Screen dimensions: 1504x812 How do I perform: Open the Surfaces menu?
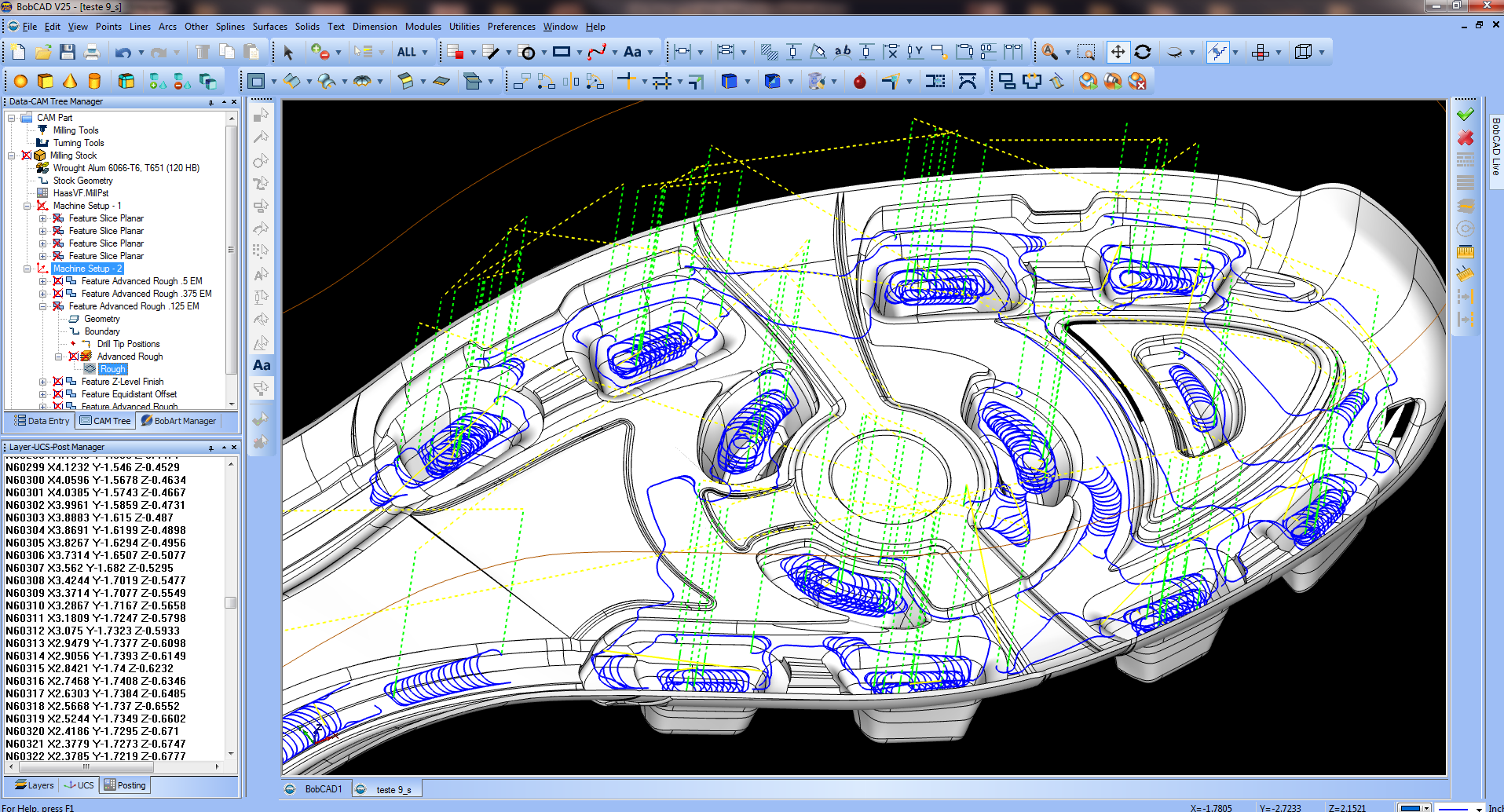pyautogui.click(x=269, y=27)
